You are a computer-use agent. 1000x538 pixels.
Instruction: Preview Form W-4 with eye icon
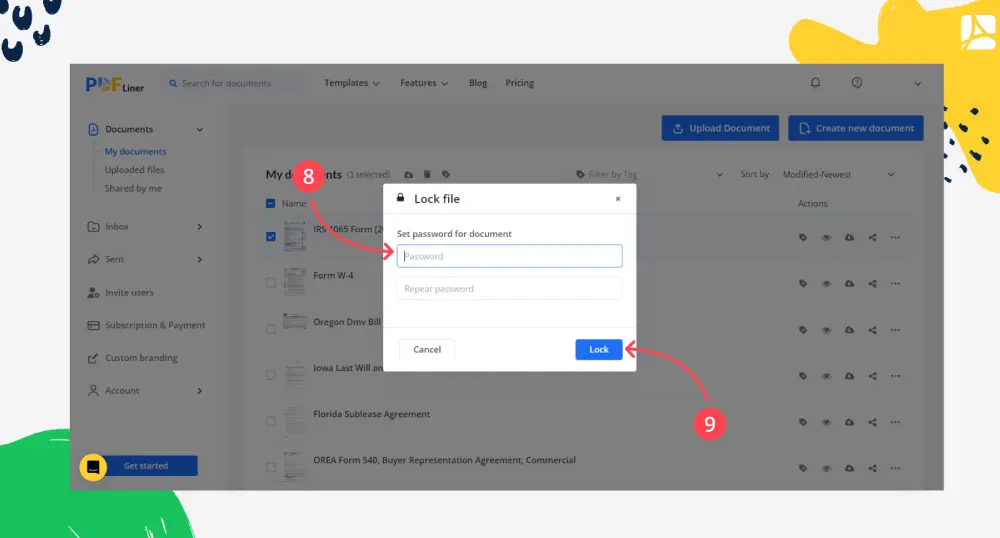coord(826,284)
